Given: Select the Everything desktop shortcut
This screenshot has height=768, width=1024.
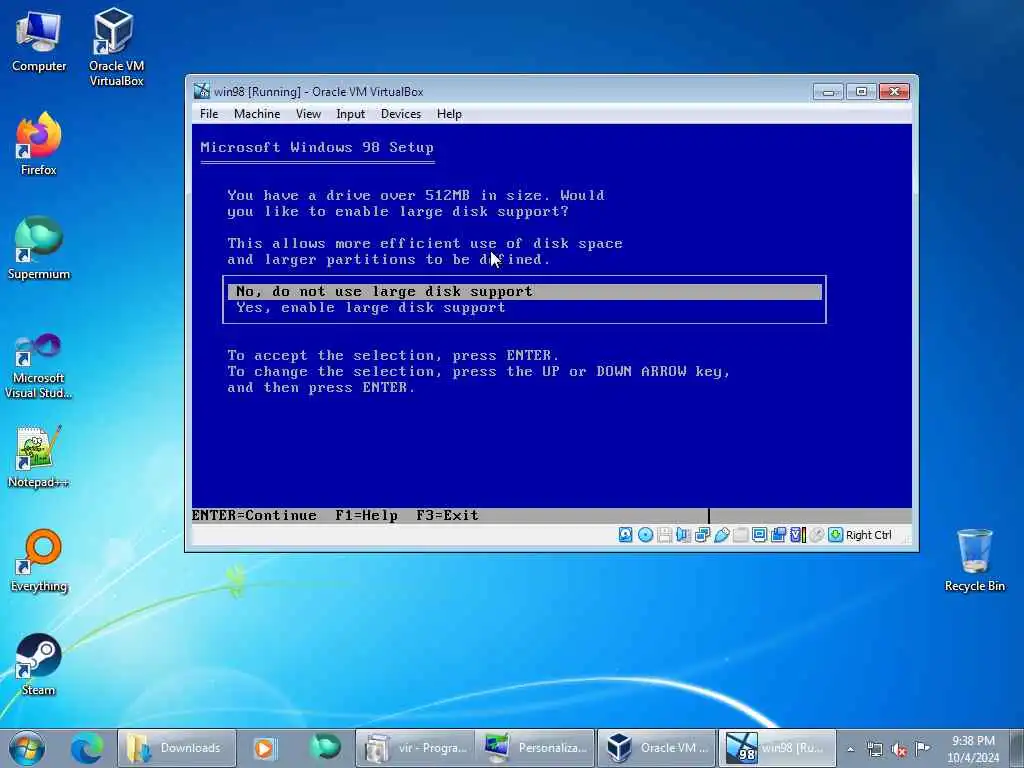Looking at the screenshot, I should click(x=39, y=560).
